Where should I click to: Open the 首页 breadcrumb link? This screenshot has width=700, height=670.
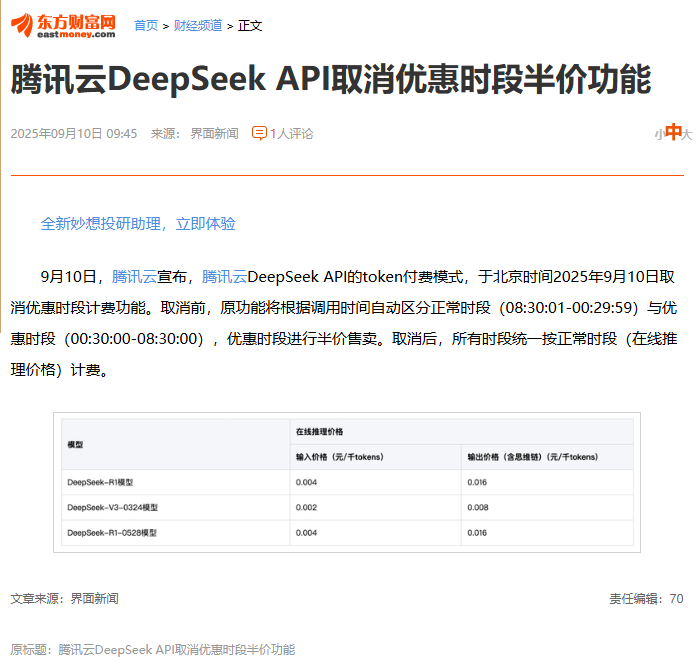146,25
